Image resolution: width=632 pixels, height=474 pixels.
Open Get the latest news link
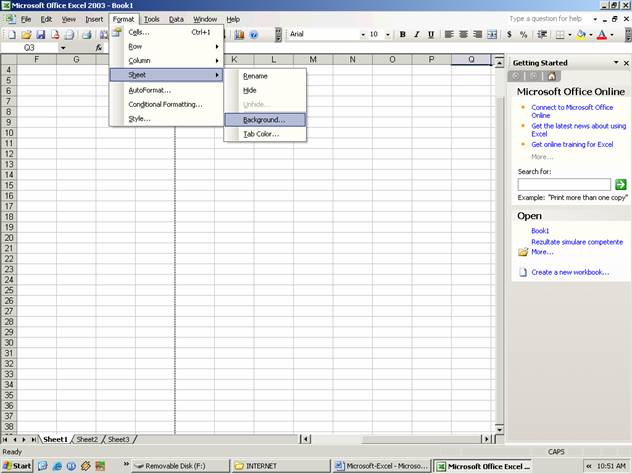pos(578,130)
